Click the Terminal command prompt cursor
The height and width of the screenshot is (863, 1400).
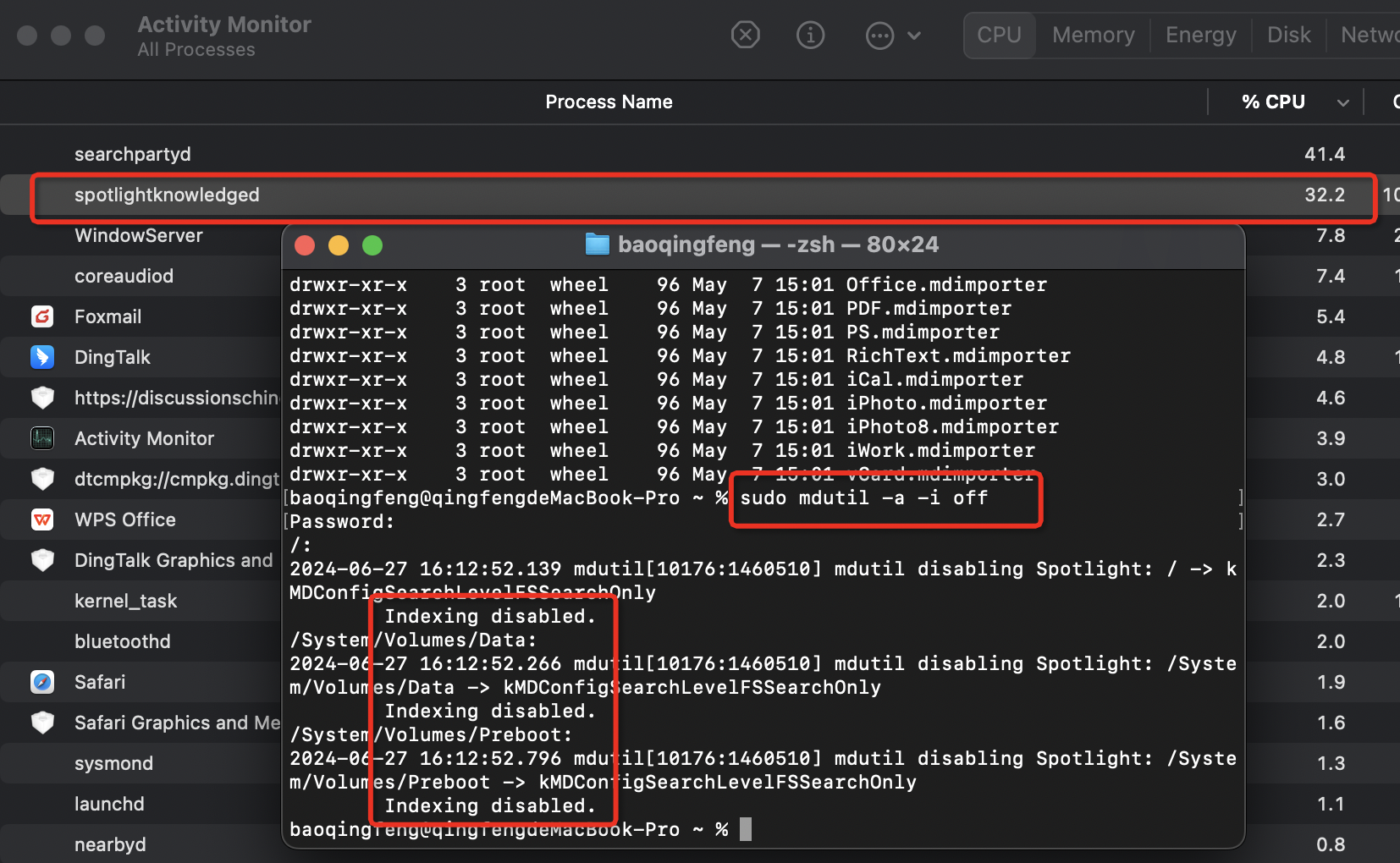click(745, 829)
